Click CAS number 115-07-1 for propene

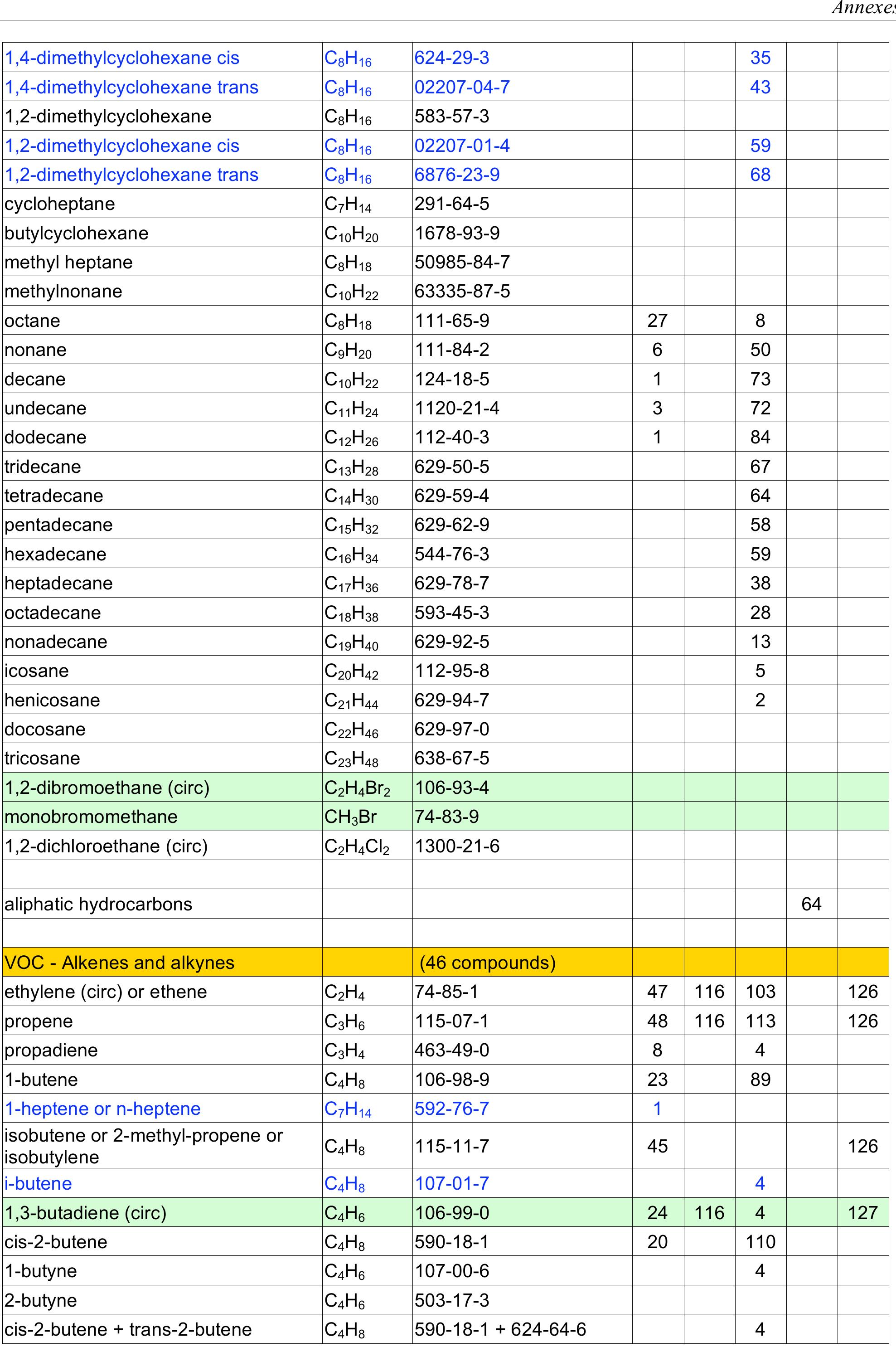pyautogui.click(x=451, y=1021)
